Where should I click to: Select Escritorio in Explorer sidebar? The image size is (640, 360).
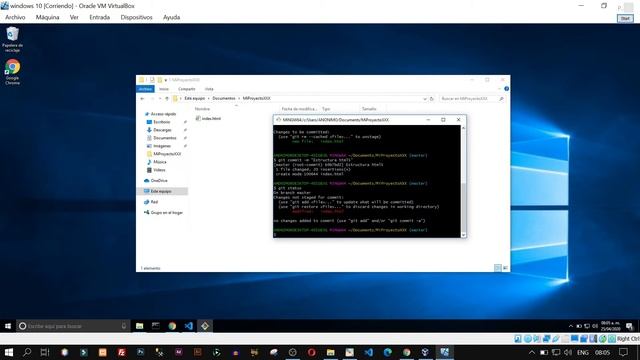(162, 122)
